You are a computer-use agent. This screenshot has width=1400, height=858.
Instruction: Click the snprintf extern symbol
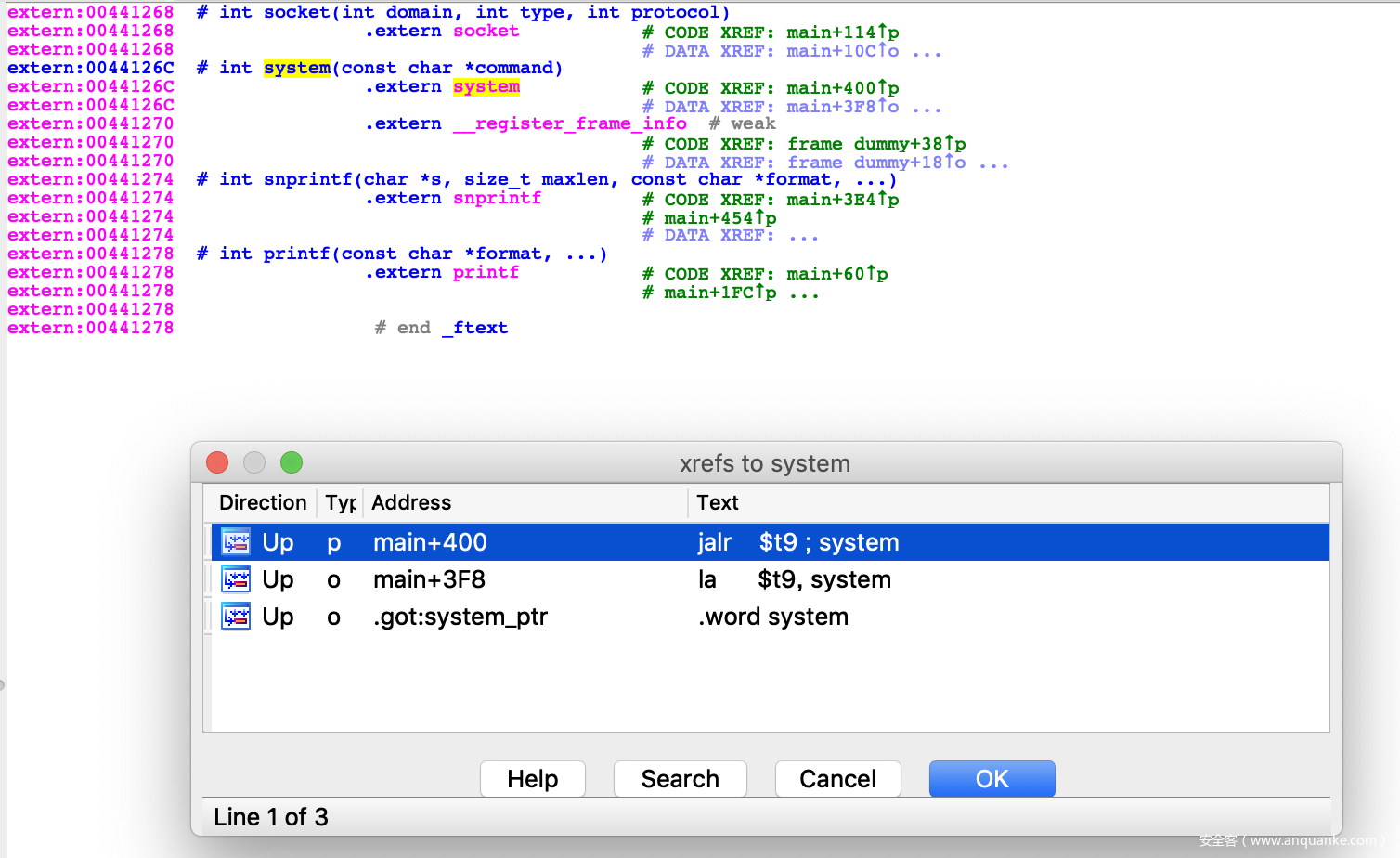(497, 199)
